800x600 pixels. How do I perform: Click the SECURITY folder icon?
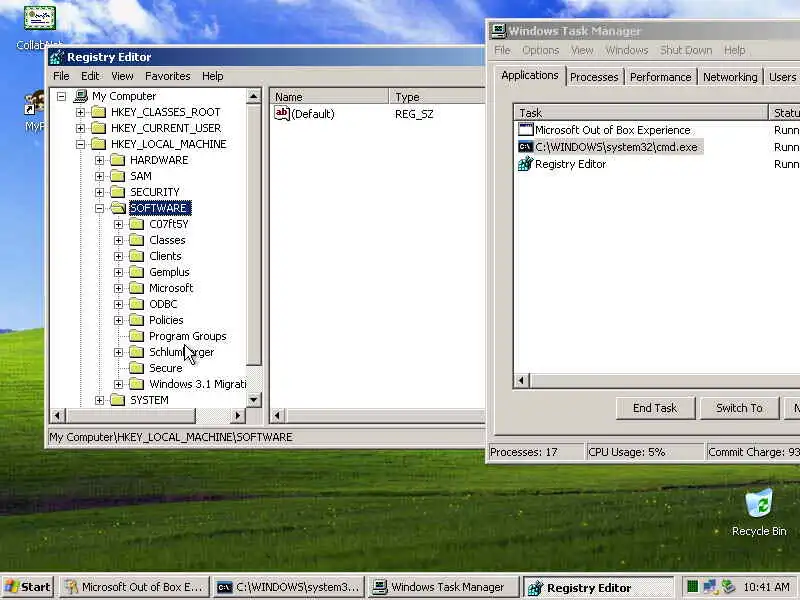(x=118, y=192)
